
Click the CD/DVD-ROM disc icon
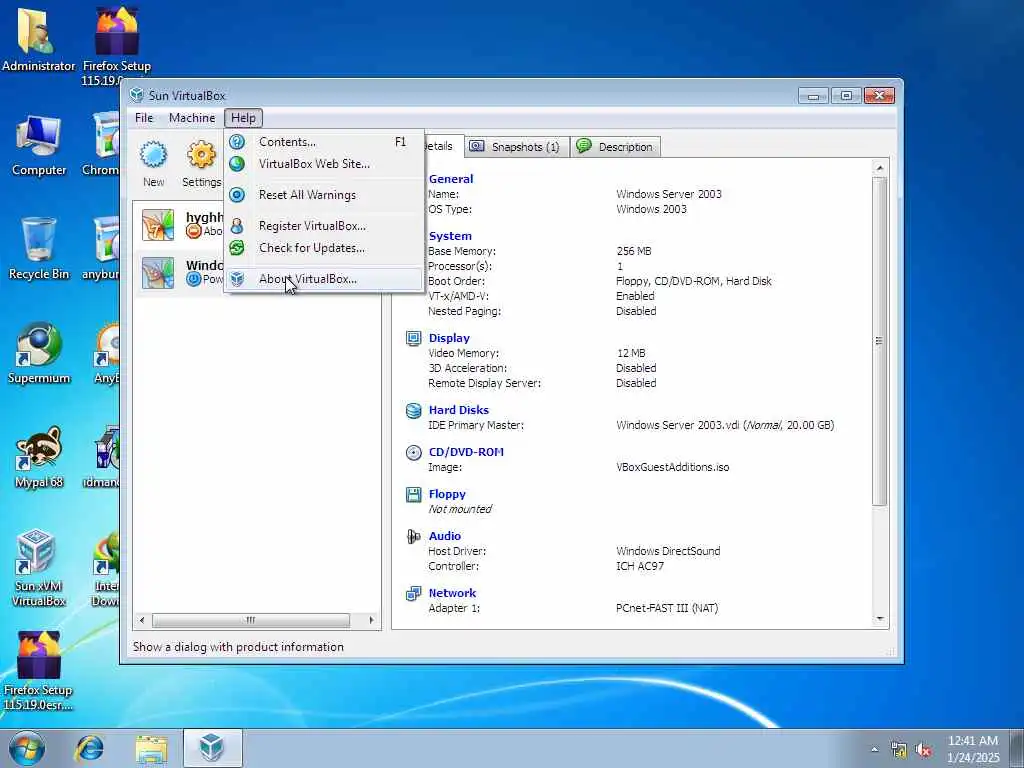coord(413,453)
